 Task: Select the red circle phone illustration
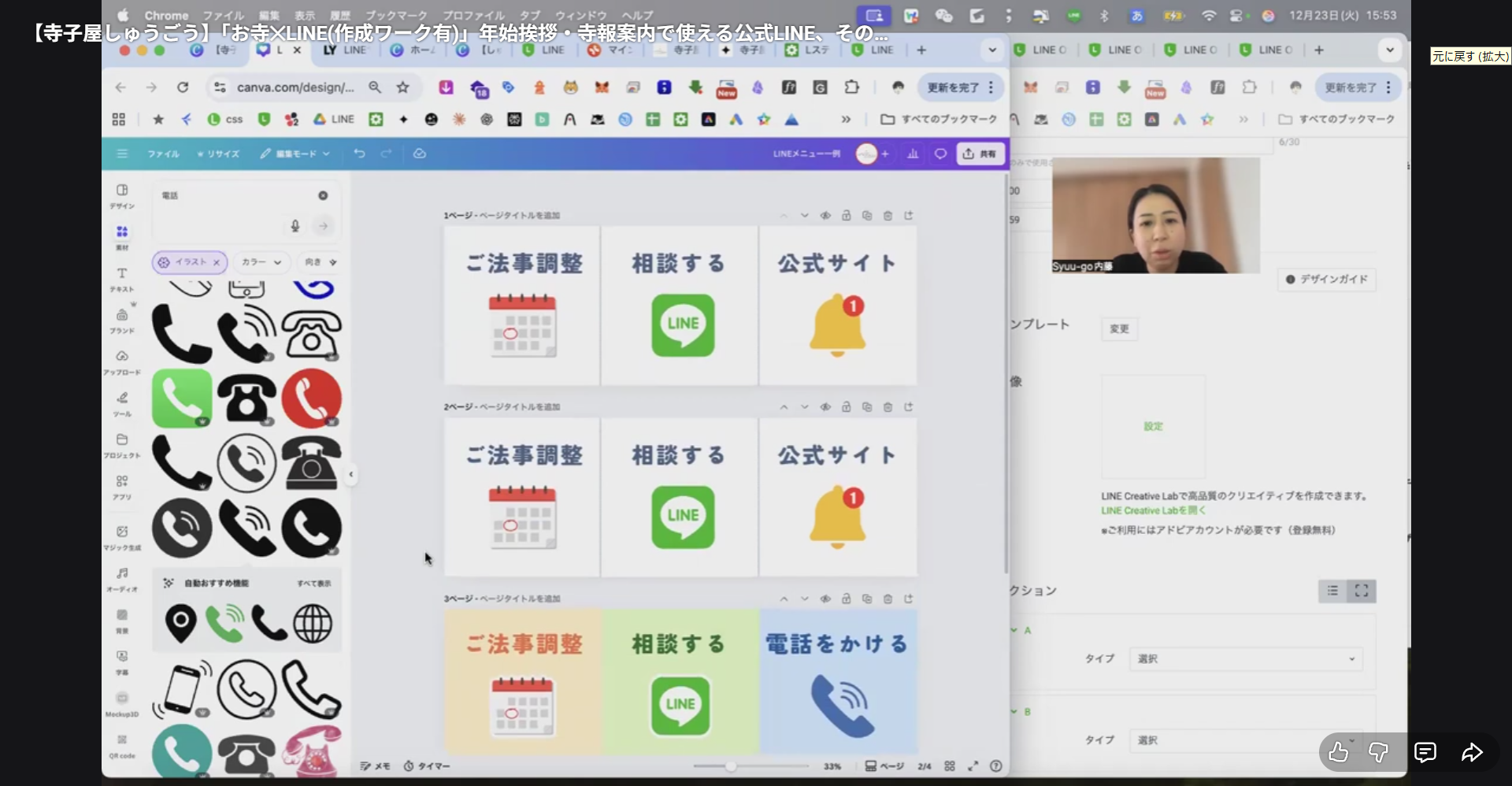(x=312, y=398)
